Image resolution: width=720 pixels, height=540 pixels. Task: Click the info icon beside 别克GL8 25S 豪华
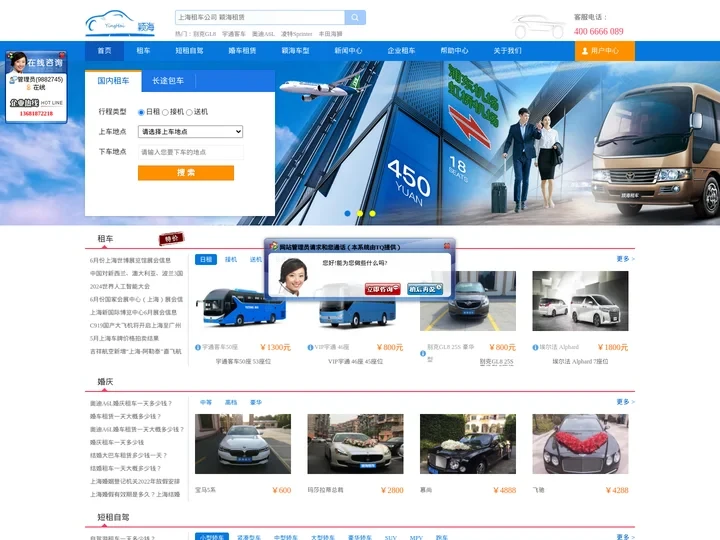pyautogui.click(x=423, y=353)
